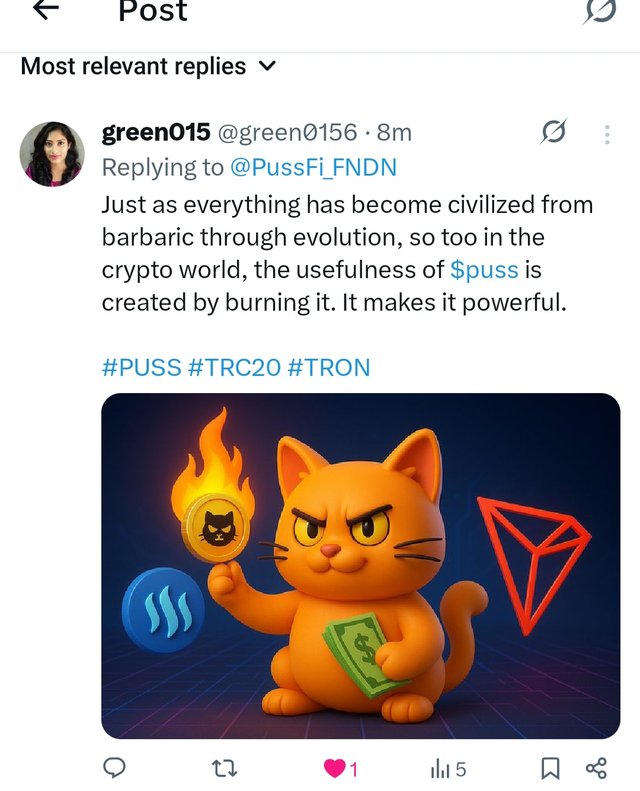Tap Grok icon beside green015's reply
The height and width of the screenshot is (791, 640).
[553, 131]
